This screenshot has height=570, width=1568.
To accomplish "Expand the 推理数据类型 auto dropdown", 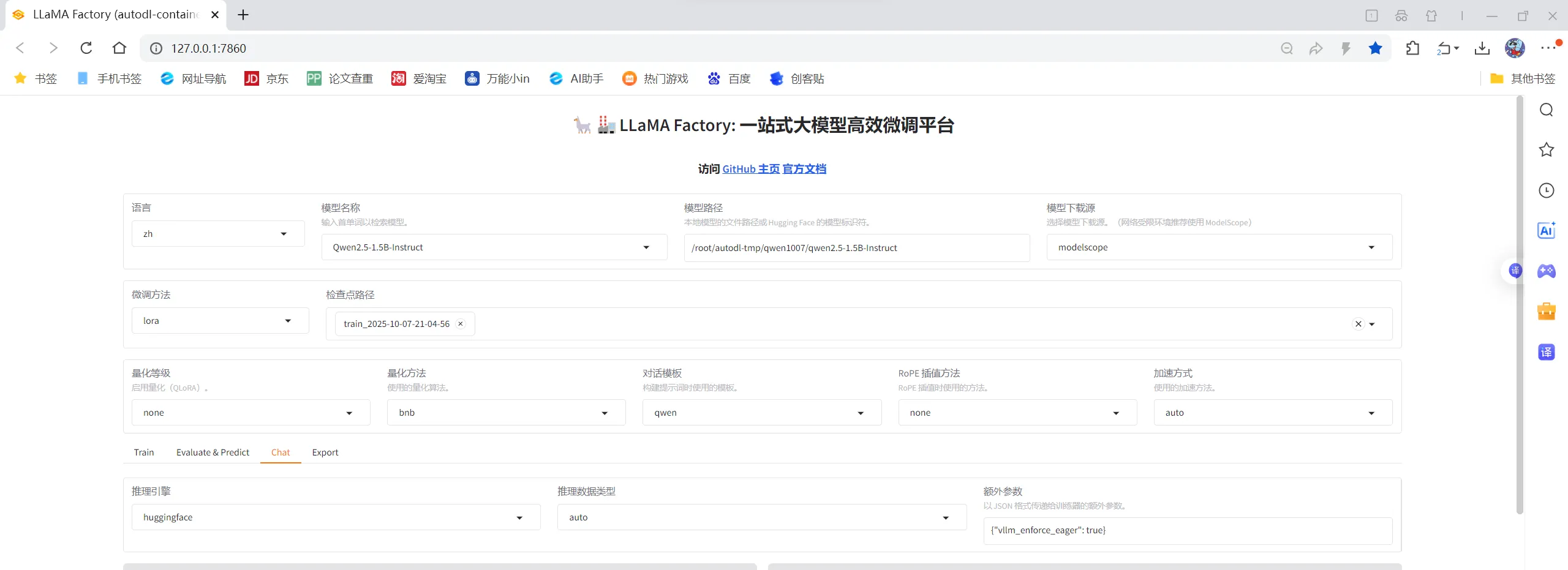I will point(761,517).
